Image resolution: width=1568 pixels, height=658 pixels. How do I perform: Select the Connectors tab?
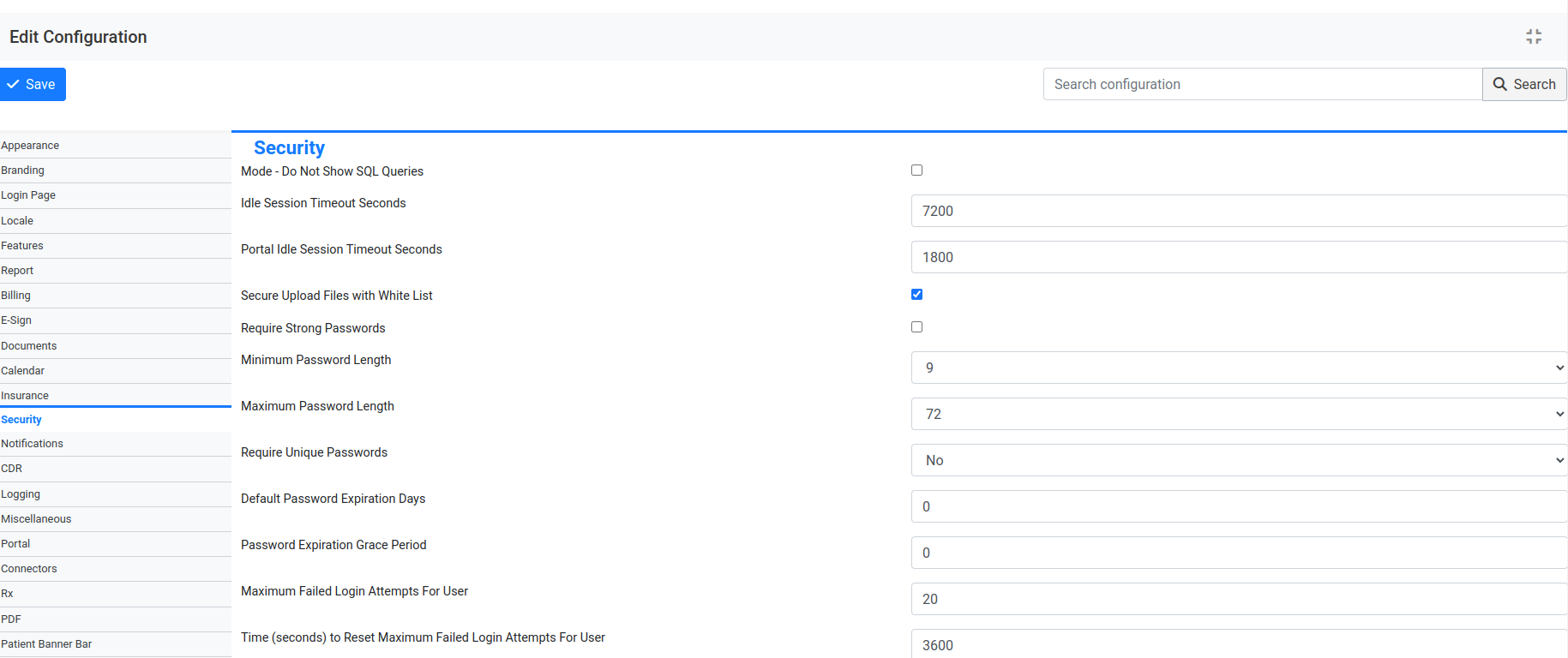[x=29, y=569]
